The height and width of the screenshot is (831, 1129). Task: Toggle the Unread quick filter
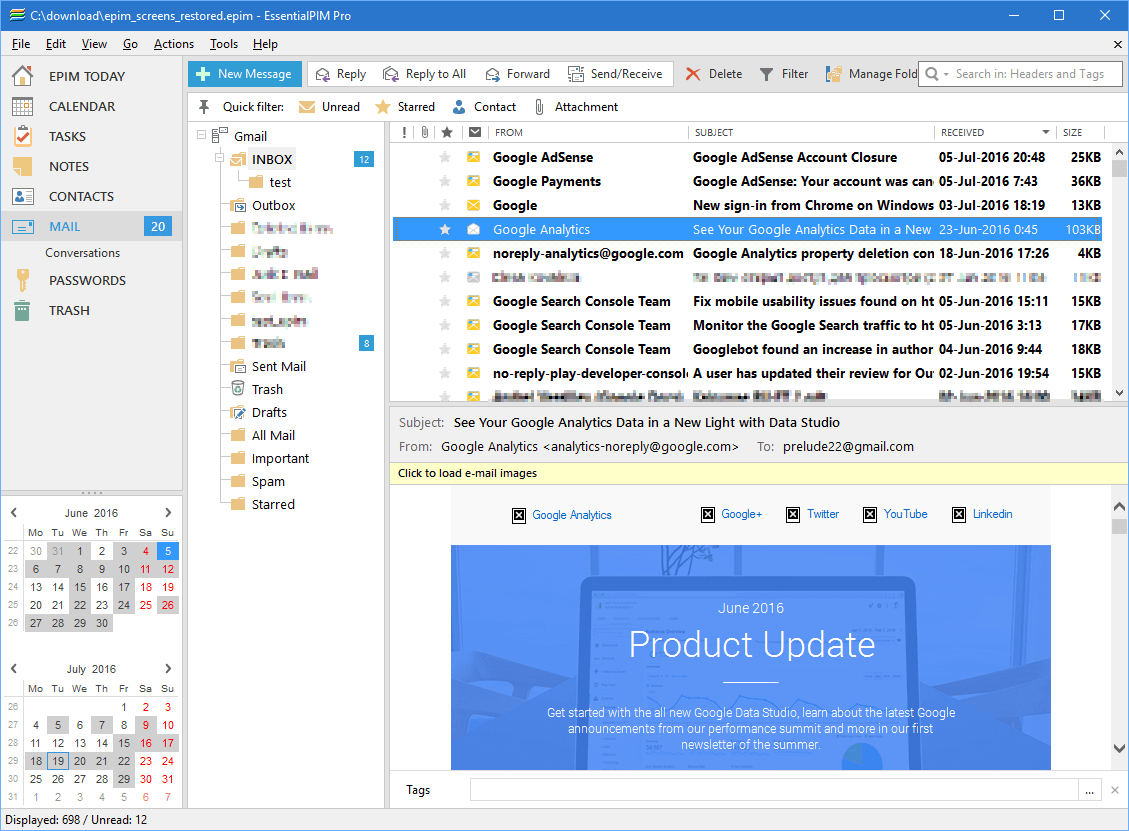tap(330, 107)
